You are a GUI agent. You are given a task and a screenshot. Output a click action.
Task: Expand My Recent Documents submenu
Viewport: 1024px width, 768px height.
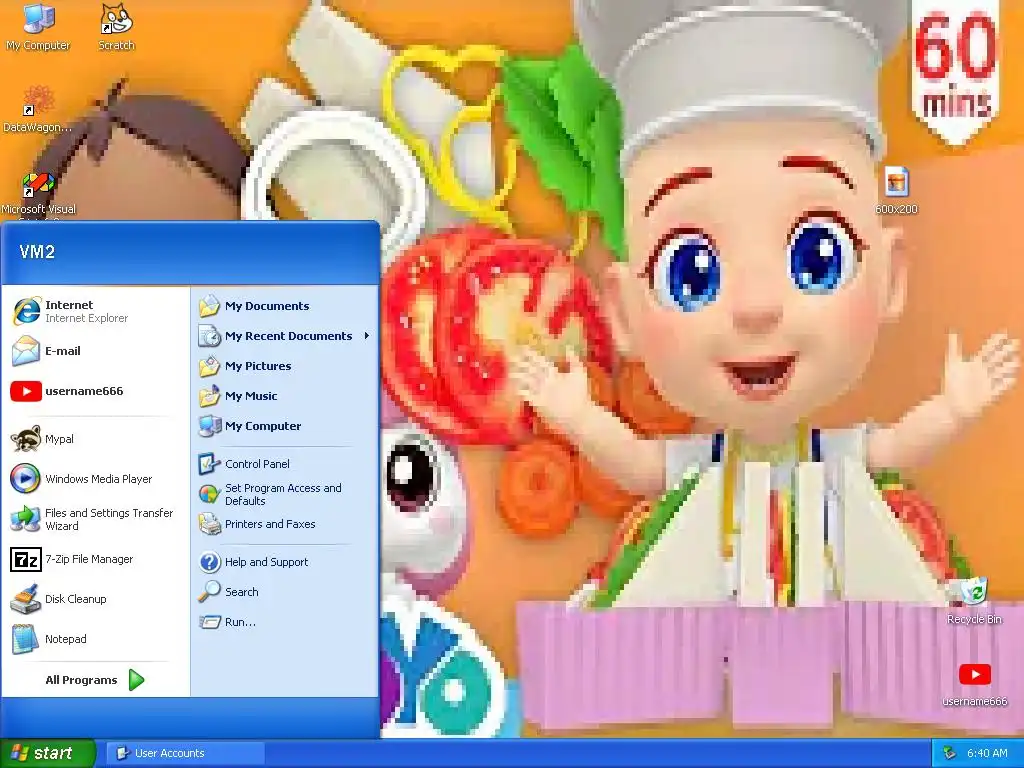click(285, 336)
